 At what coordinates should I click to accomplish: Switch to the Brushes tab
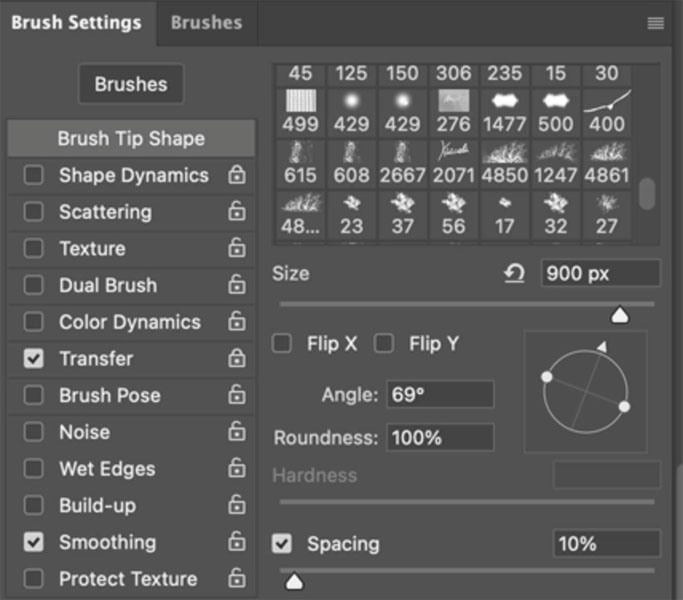(206, 22)
